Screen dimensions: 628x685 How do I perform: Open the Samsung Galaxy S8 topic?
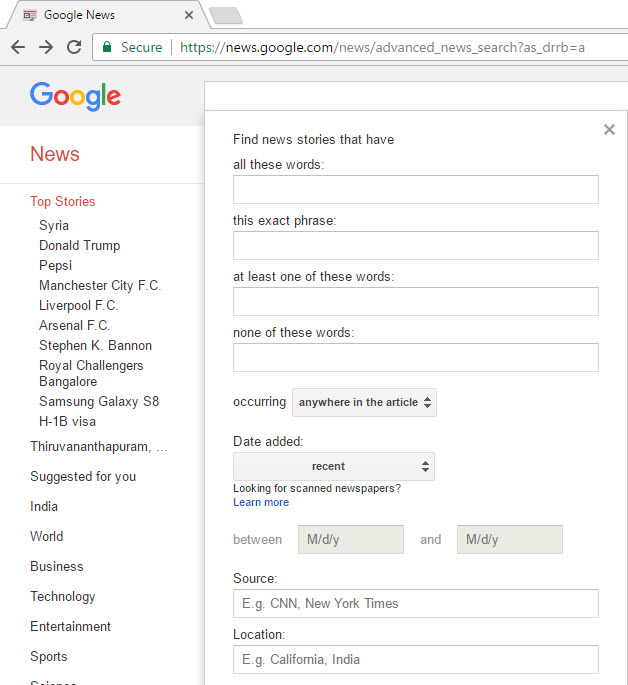pyautogui.click(x=99, y=401)
